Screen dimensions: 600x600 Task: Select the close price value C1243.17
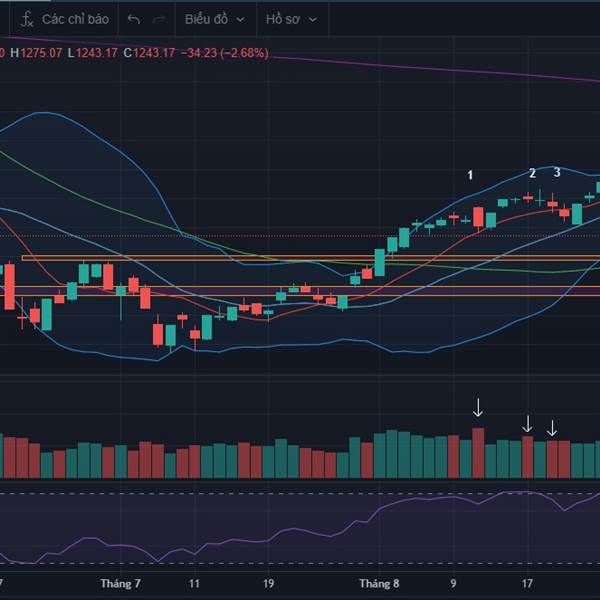coord(149,53)
